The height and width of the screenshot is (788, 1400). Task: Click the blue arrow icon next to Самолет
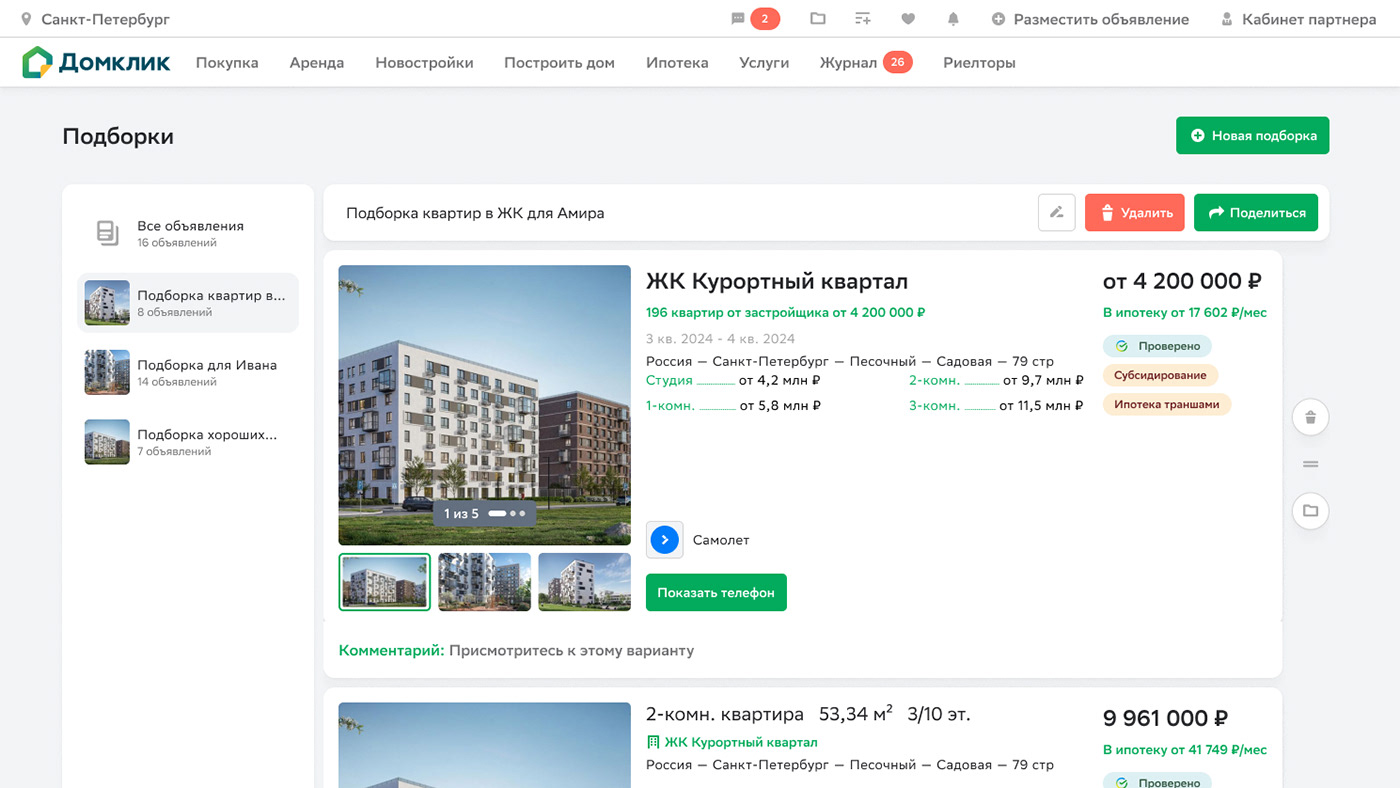[664, 539]
